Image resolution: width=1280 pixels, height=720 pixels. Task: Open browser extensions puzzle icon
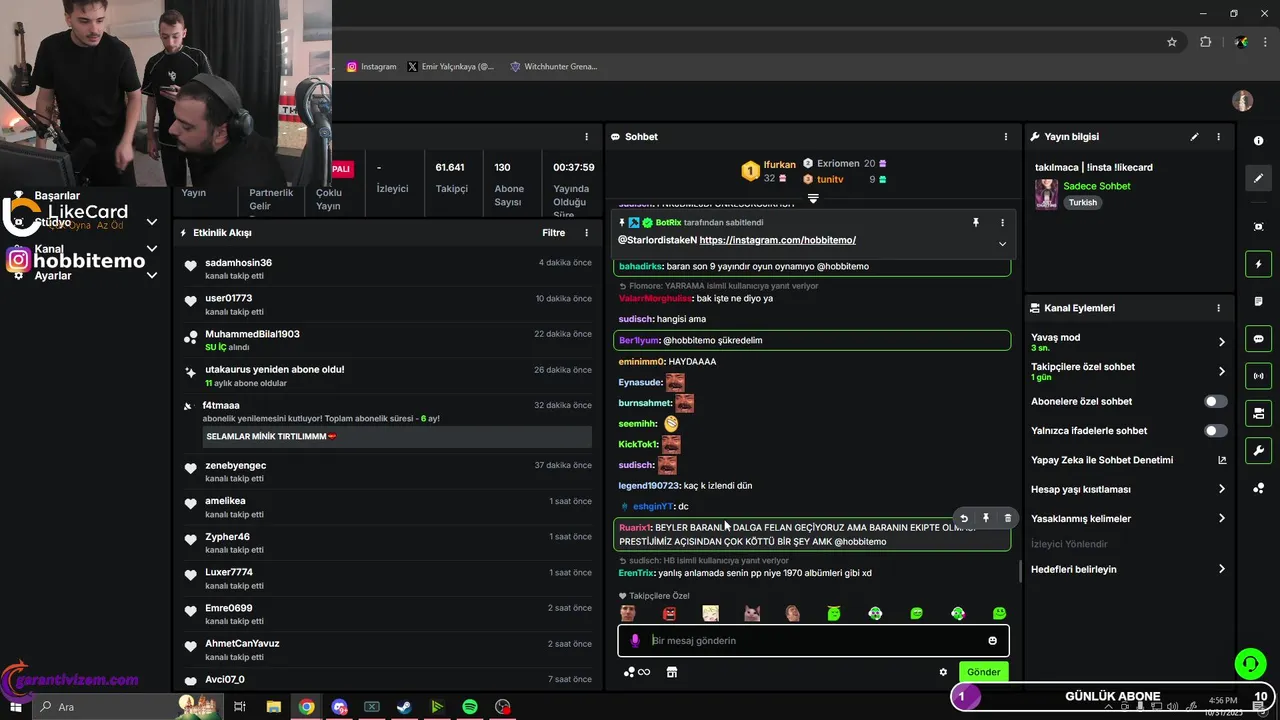click(1205, 42)
